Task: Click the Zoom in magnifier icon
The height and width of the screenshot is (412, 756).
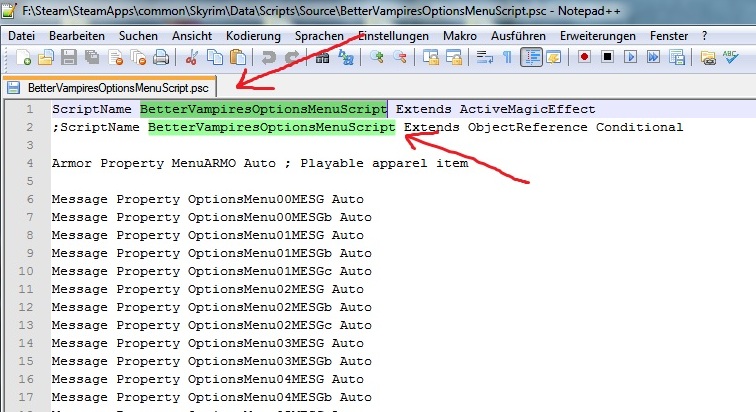Action: (x=378, y=58)
